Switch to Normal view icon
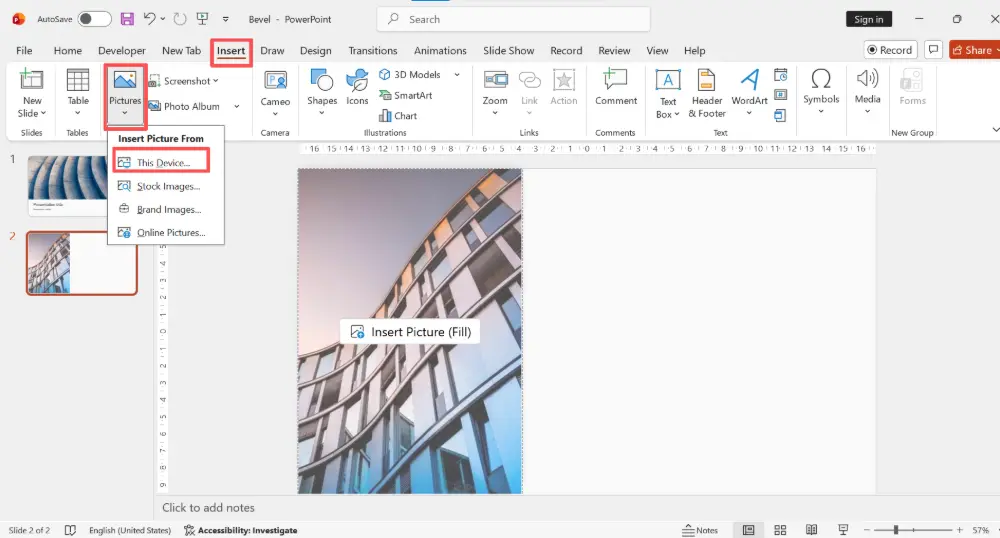 click(749, 530)
